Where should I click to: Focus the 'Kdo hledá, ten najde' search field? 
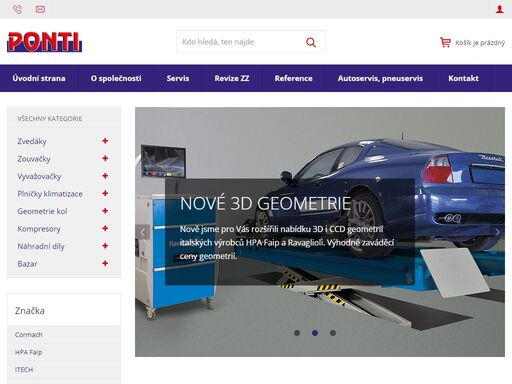(x=240, y=42)
